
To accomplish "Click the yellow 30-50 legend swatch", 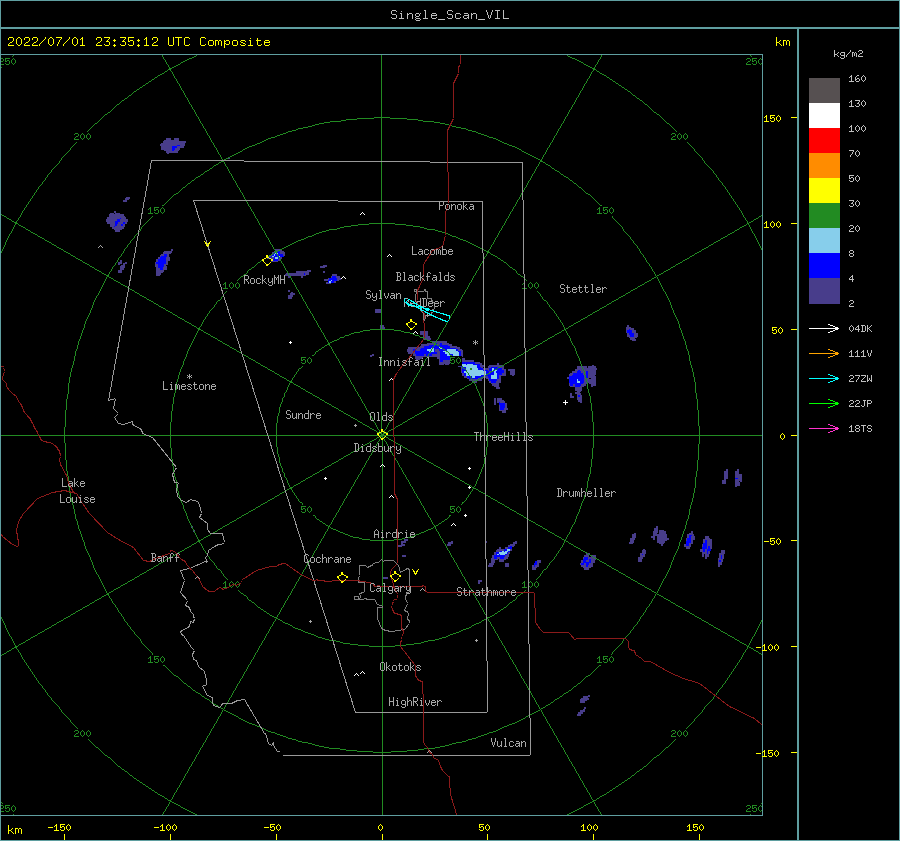I will [824, 191].
